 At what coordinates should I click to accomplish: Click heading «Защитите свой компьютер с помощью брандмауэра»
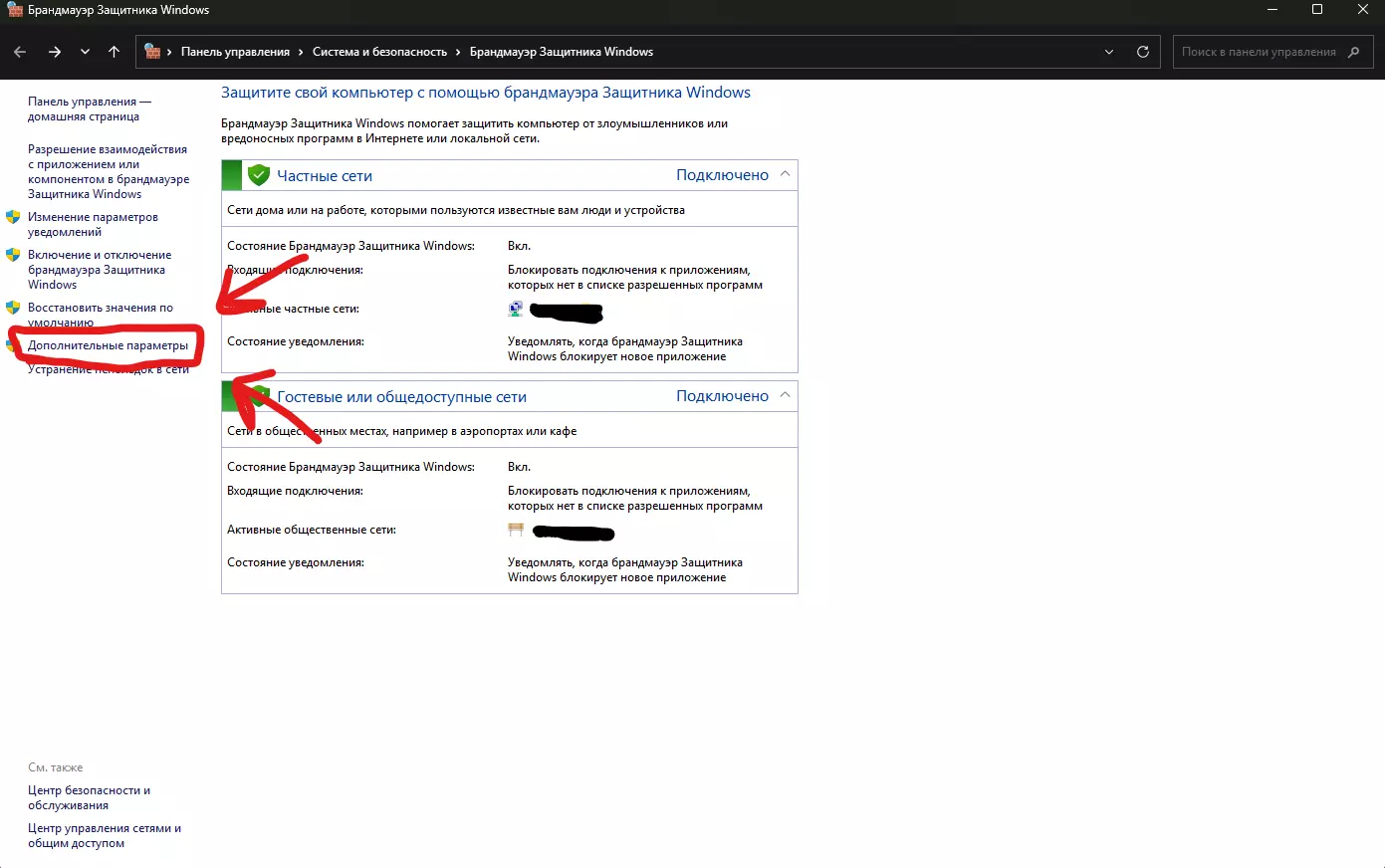tap(486, 93)
